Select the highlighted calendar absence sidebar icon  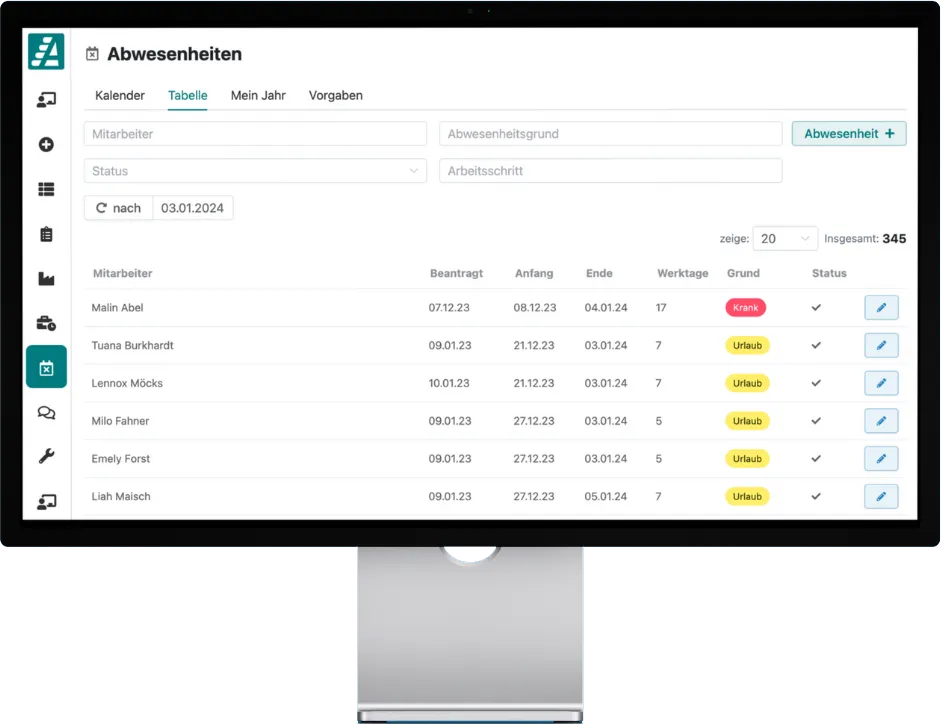click(x=46, y=367)
